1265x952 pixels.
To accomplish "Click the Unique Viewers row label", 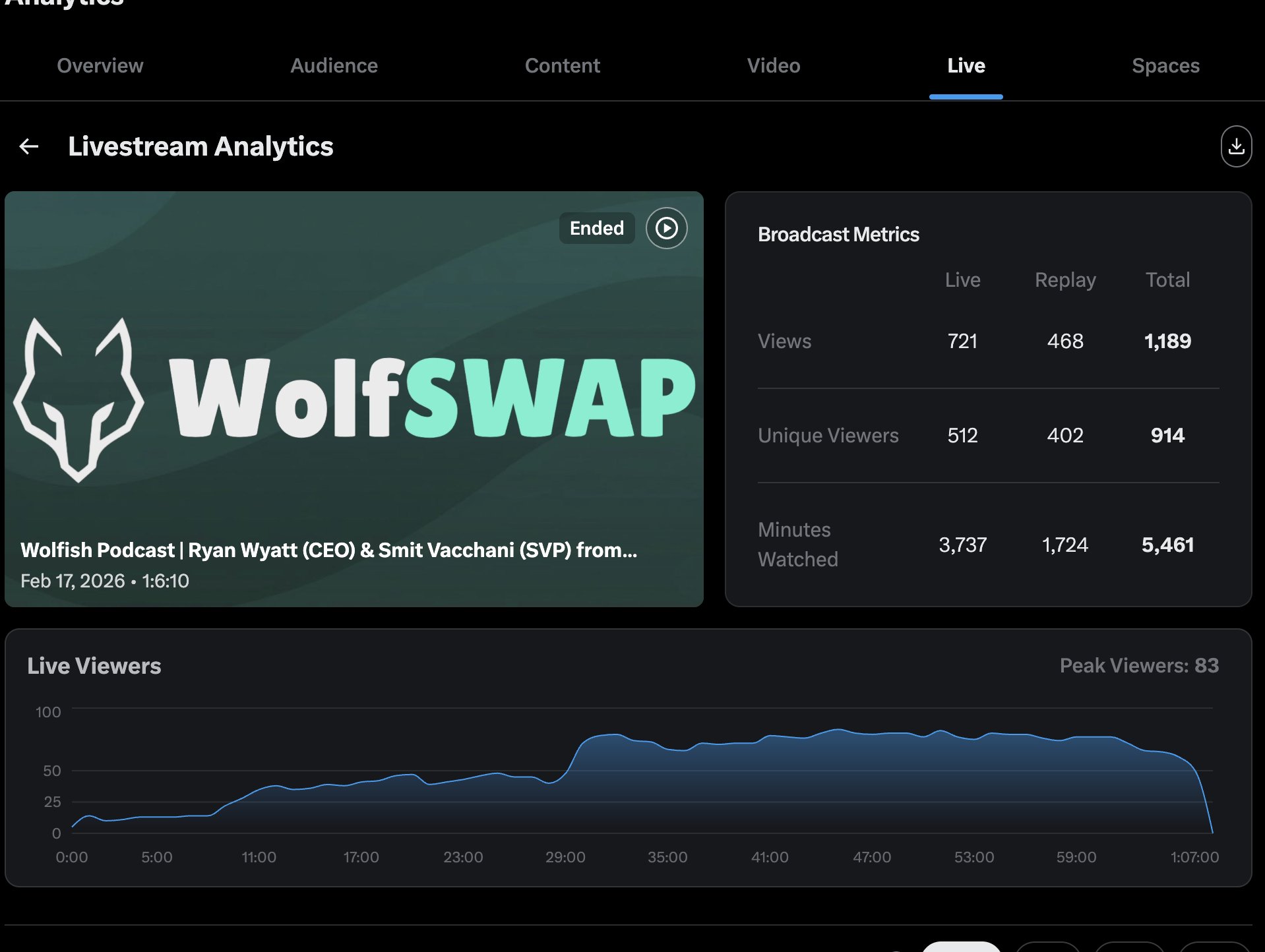I will point(828,436).
